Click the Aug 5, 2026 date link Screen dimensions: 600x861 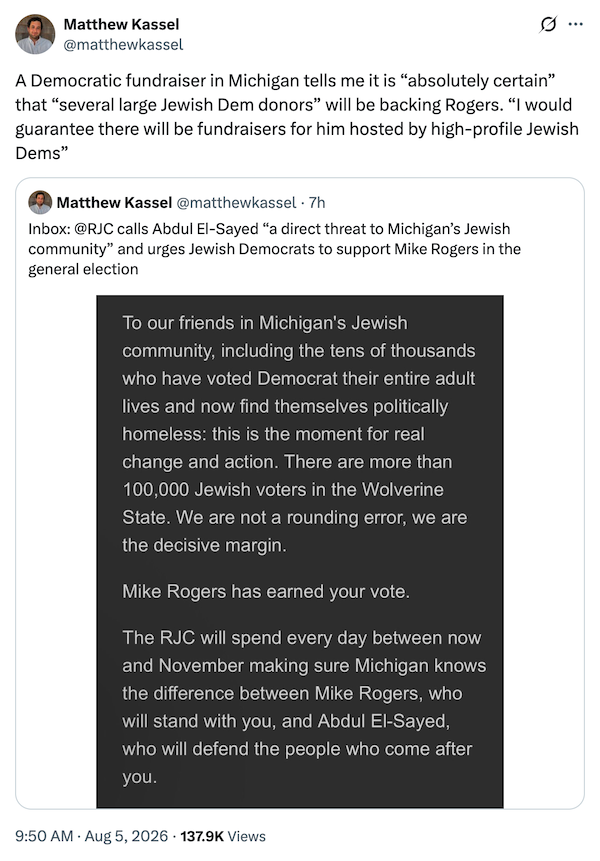(x=126, y=836)
